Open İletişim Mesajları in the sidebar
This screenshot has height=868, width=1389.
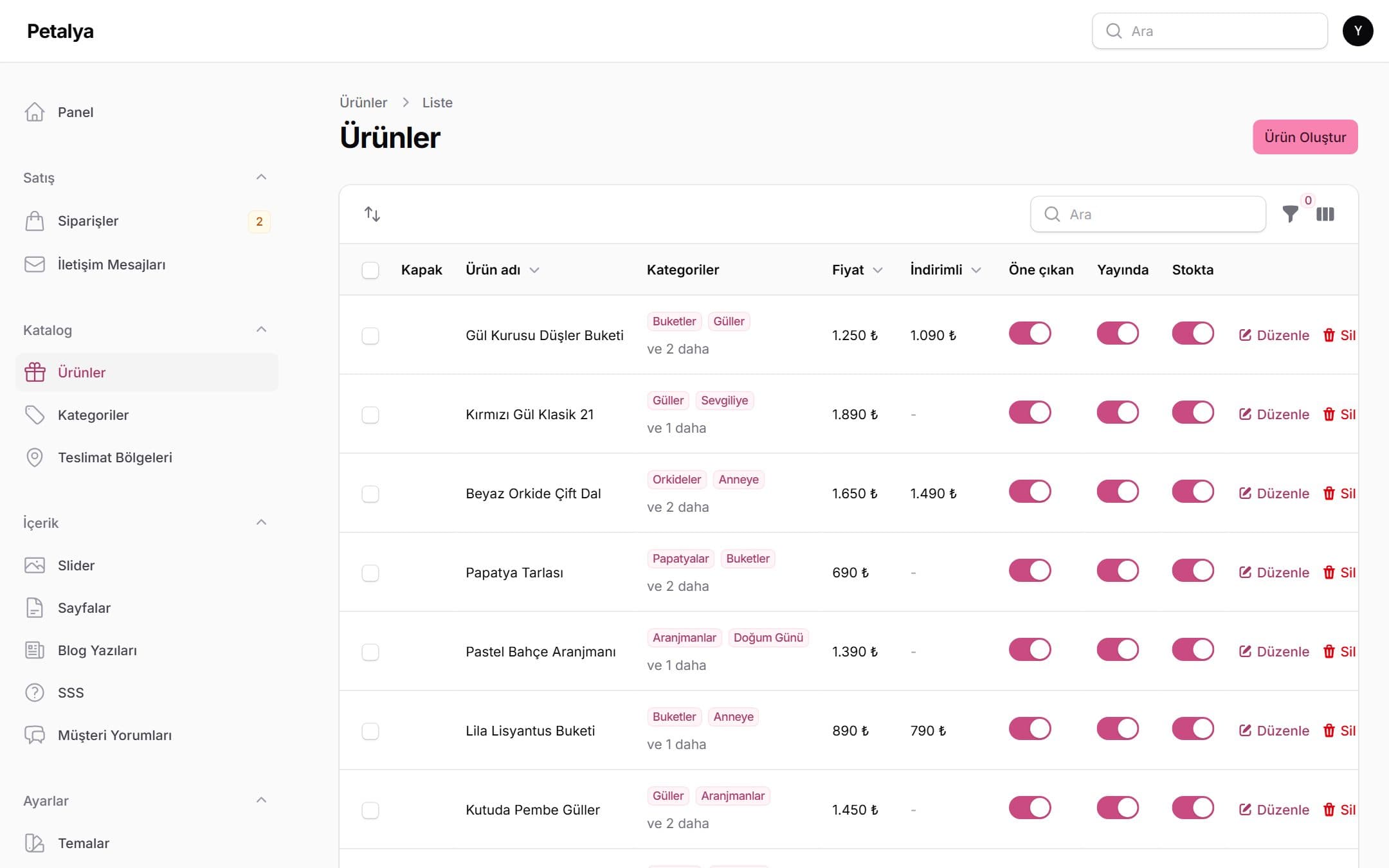click(147, 264)
